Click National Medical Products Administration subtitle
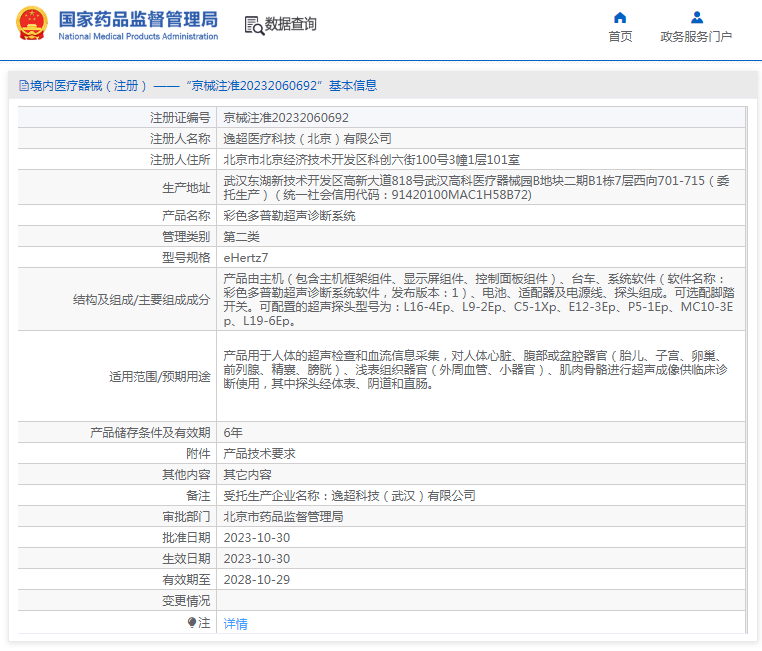 [x=138, y=36]
